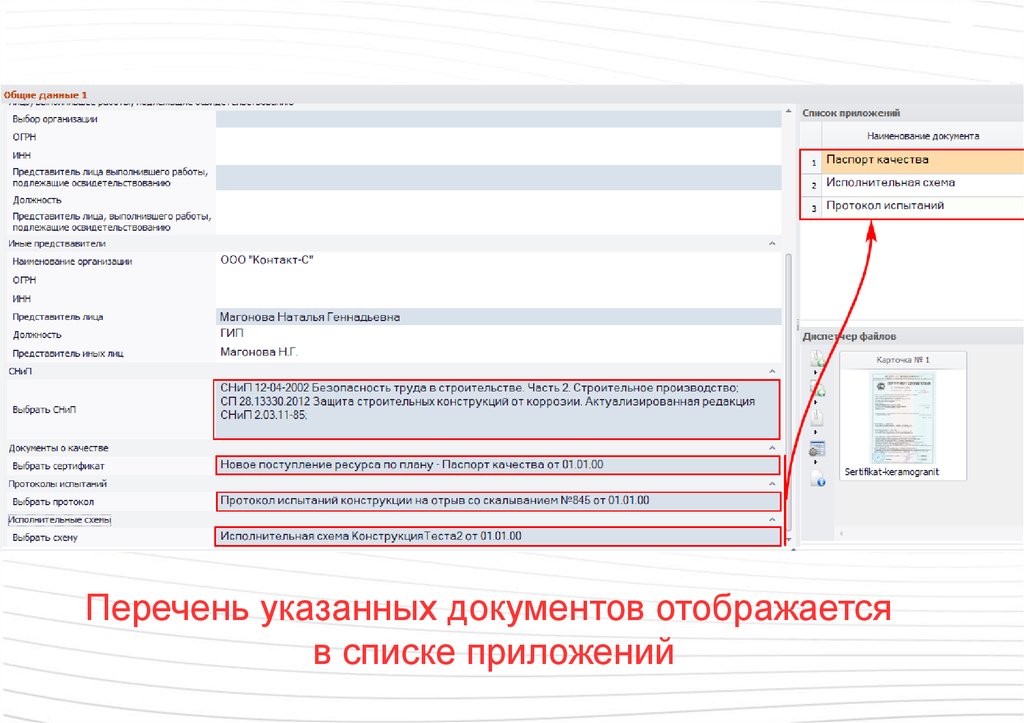The image size is (1024, 723).
Task: Collapse the Иные представители section
Action: point(771,243)
